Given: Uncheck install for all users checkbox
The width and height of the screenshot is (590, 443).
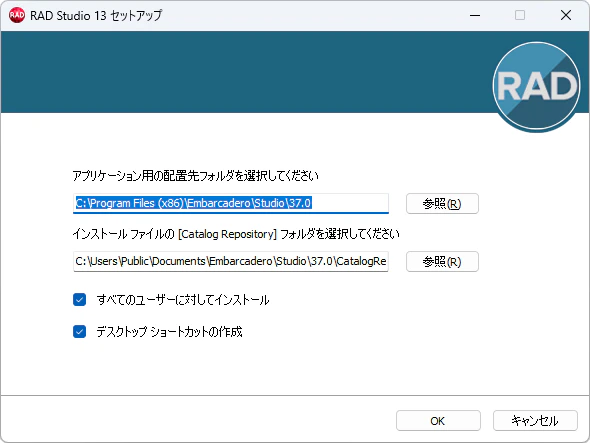Looking at the screenshot, I should click(x=79, y=300).
